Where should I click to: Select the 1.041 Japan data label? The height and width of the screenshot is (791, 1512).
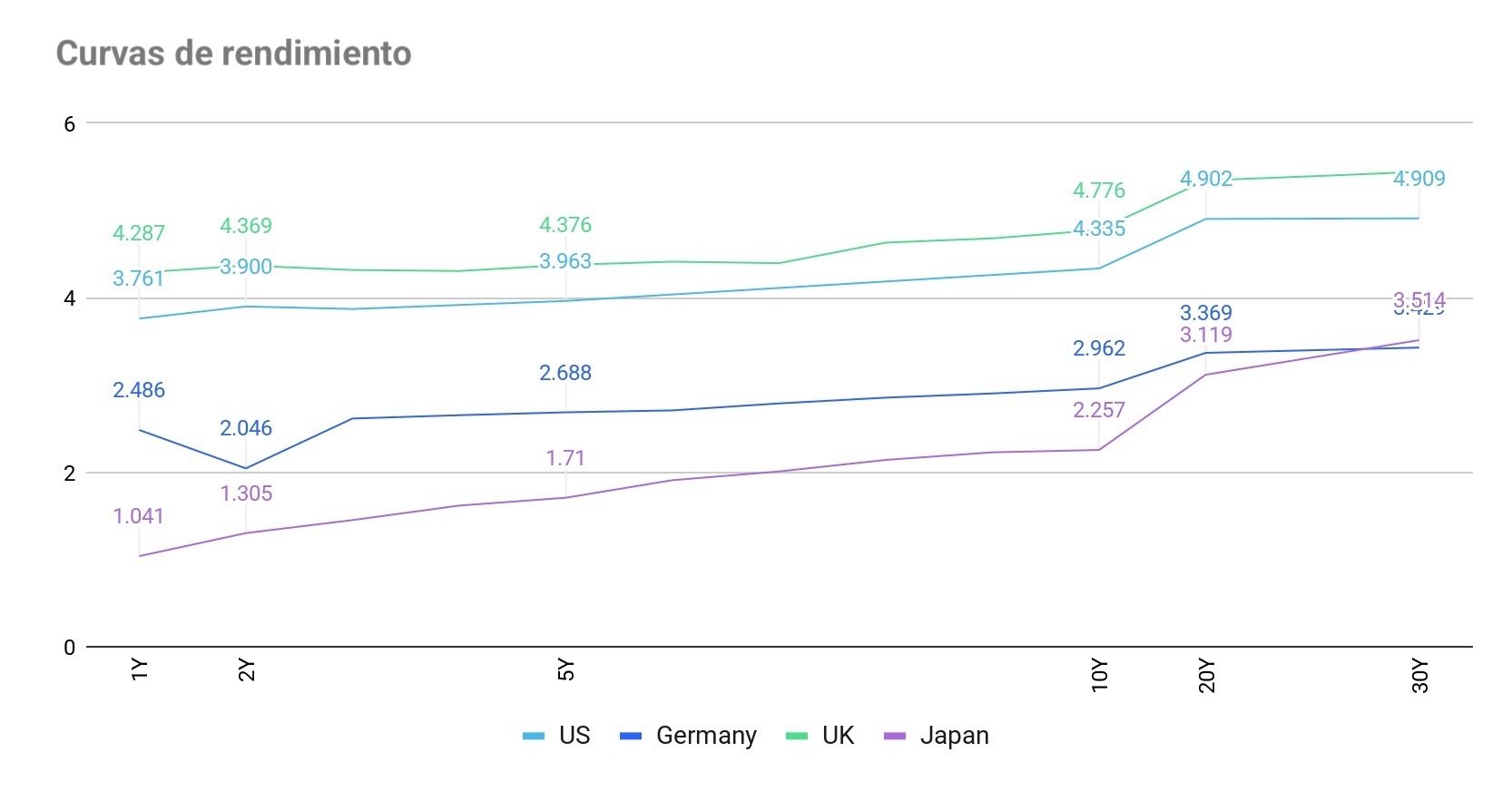pyautogui.click(x=139, y=516)
